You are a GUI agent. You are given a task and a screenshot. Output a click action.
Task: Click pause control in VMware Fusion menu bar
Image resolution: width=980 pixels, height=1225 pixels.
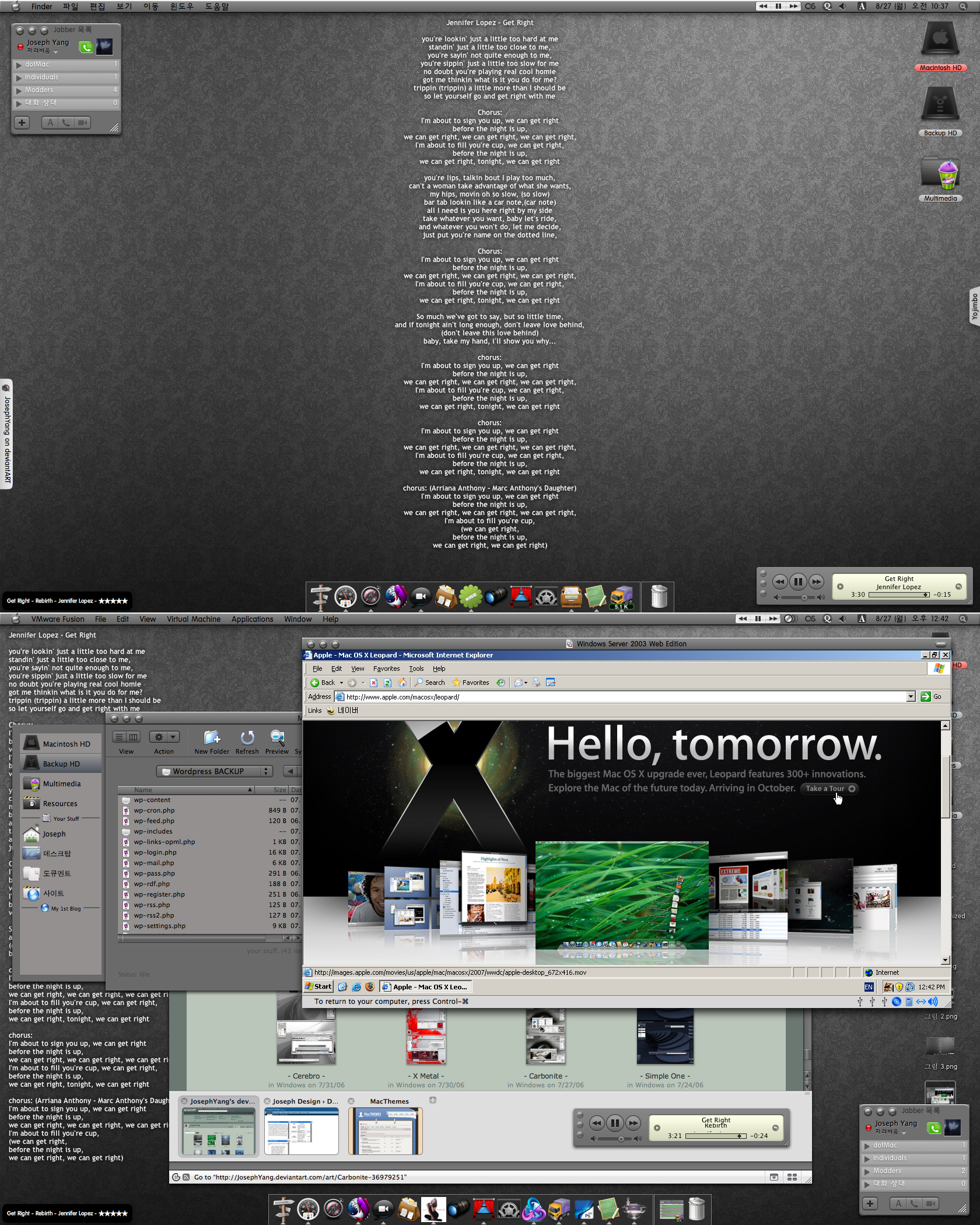coord(758,619)
